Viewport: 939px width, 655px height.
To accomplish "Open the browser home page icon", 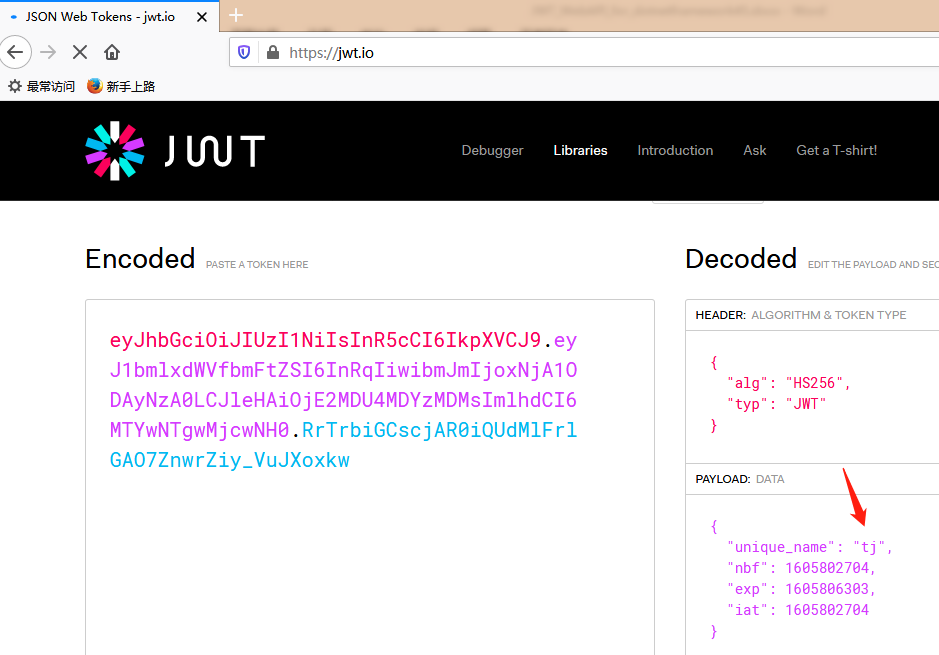I will [112, 53].
